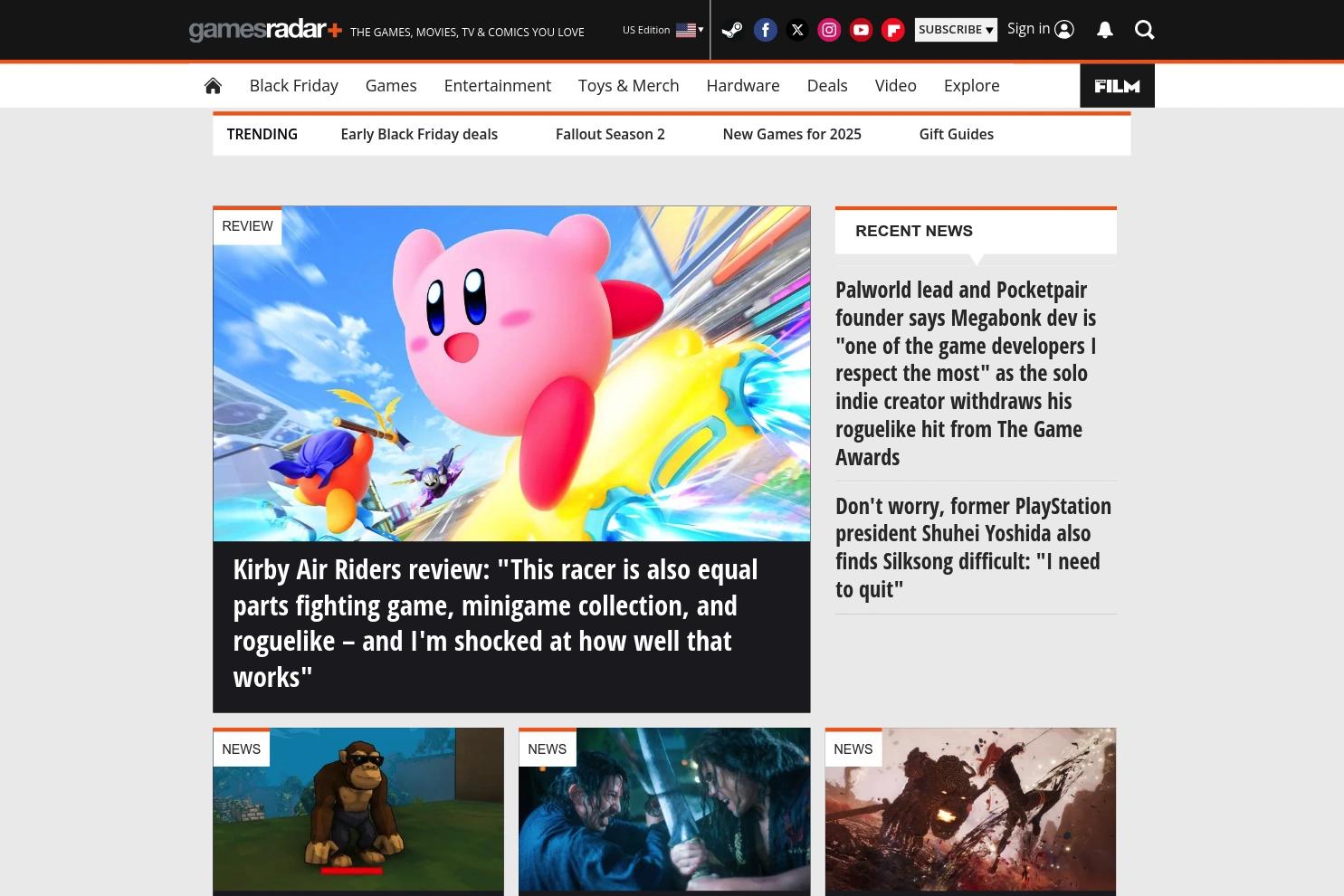The height and width of the screenshot is (896, 1344).
Task: Open the sword fight news thumbnail
Action: tap(664, 809)
